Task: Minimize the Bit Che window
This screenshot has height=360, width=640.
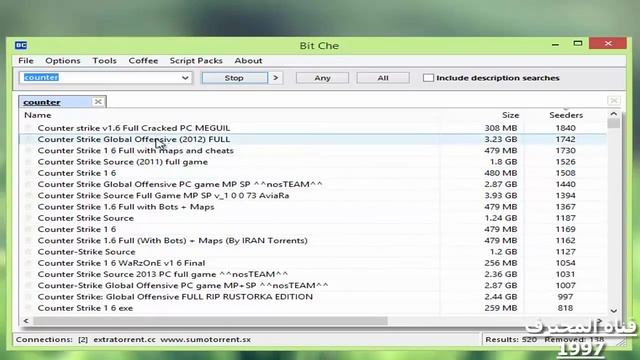Action: coord(556,44)
